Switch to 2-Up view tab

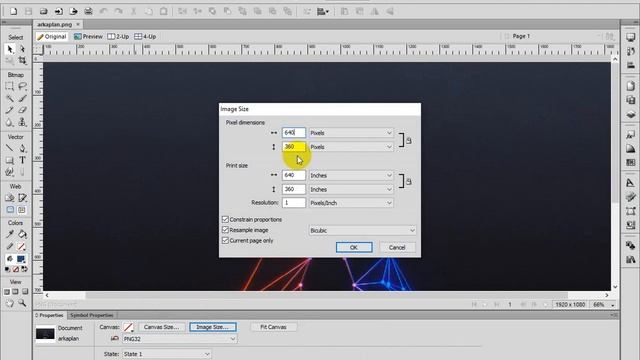pos(118,37)
